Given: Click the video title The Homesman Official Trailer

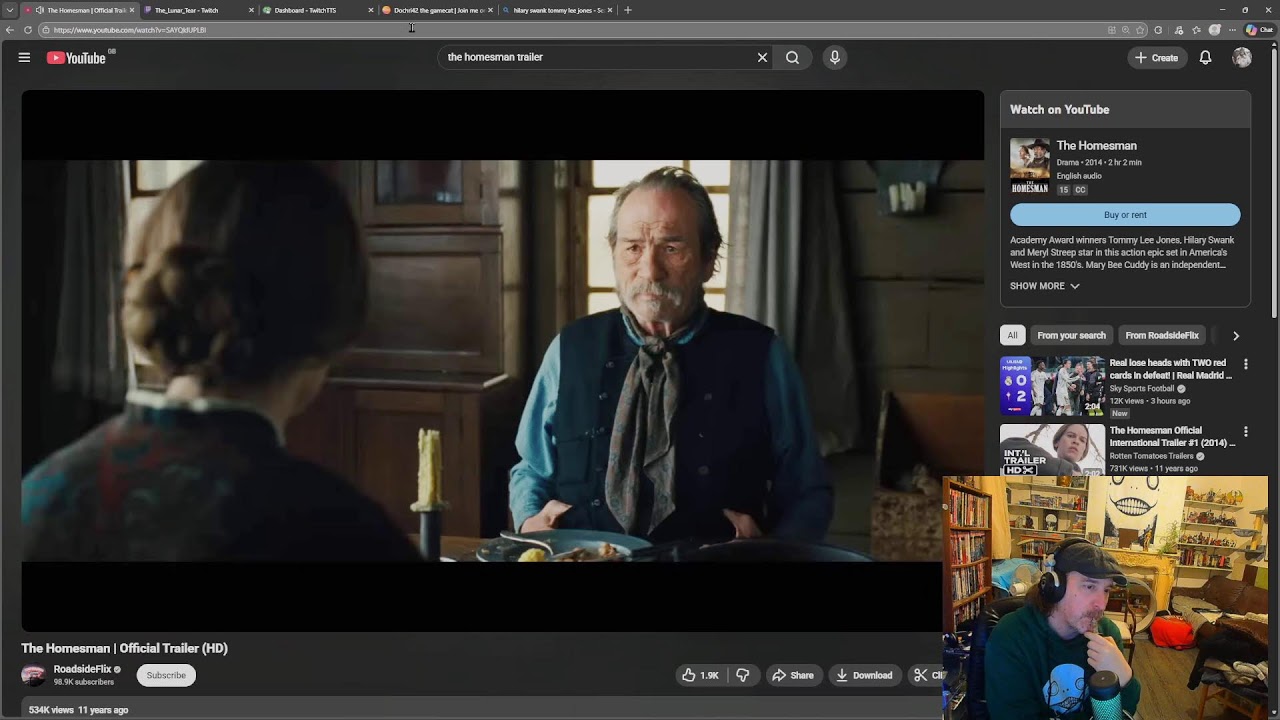Looking at the screenshot, I should pos(125,648).
